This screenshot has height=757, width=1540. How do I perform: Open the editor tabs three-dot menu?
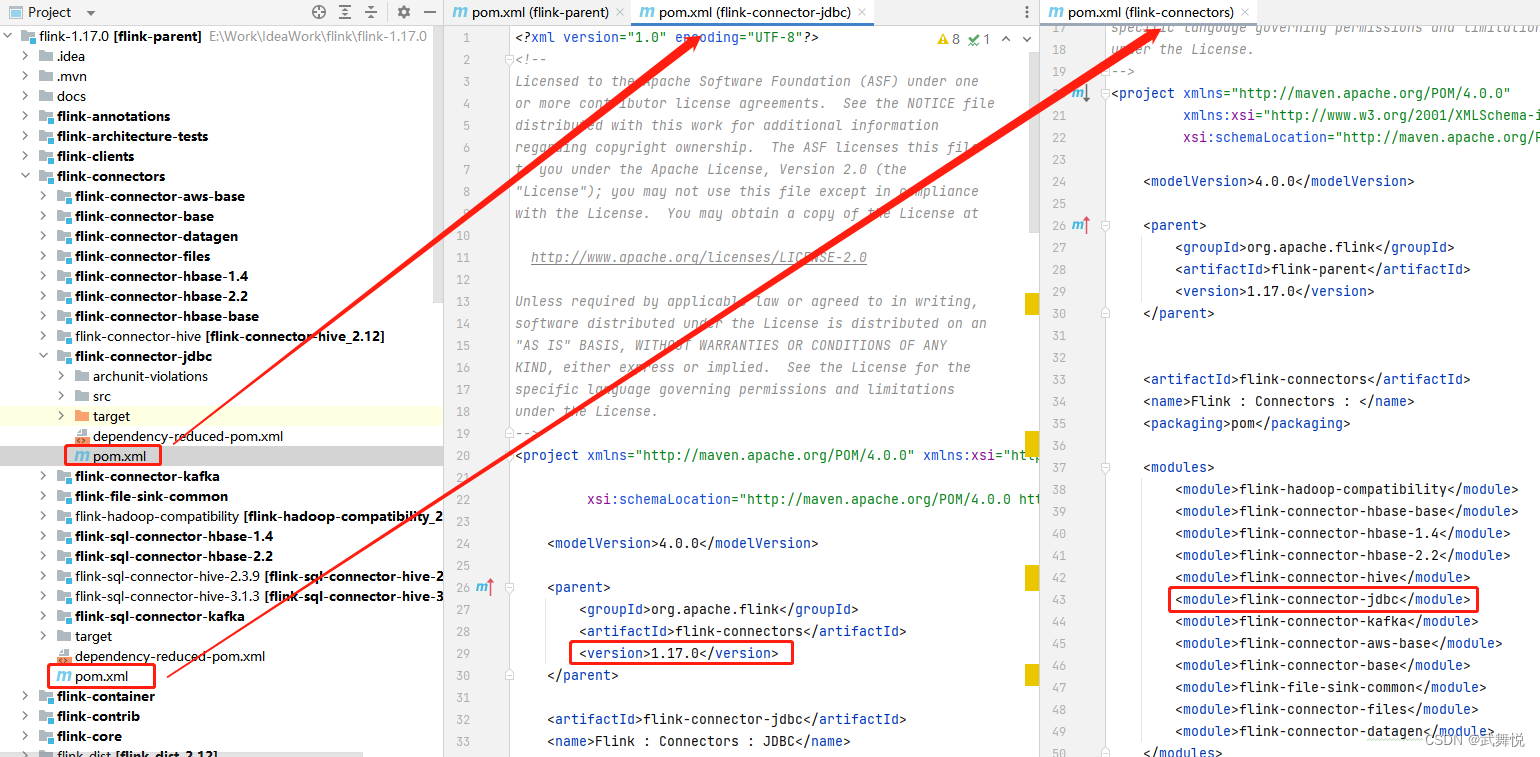click(1027, 12)
